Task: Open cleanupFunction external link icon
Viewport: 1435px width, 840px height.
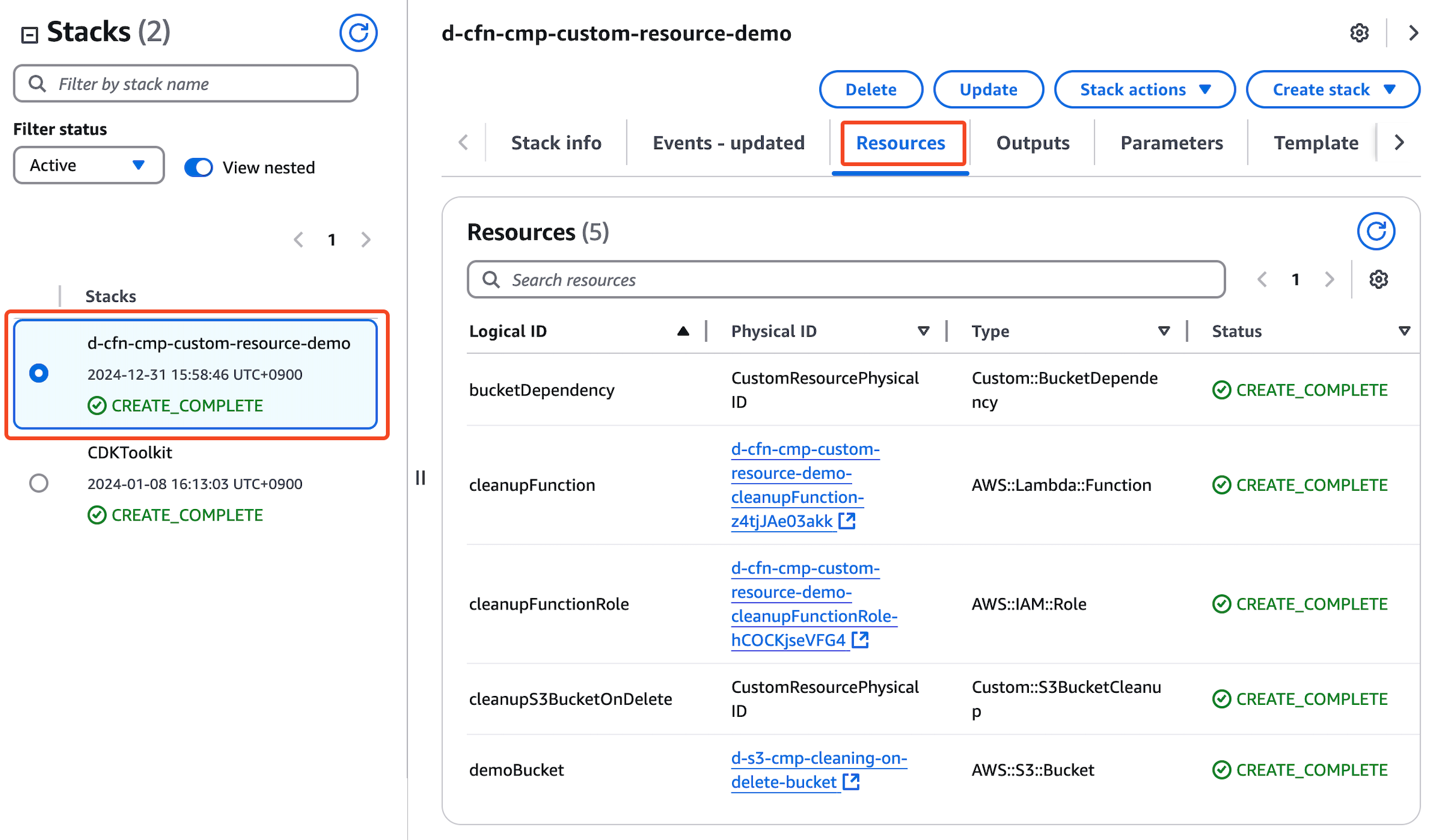Action: (847, 521)
